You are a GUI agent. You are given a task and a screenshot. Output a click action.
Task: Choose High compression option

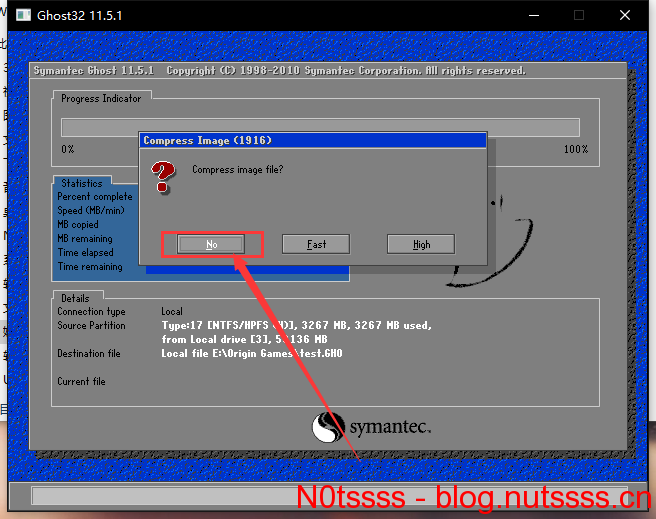[421, 244]
